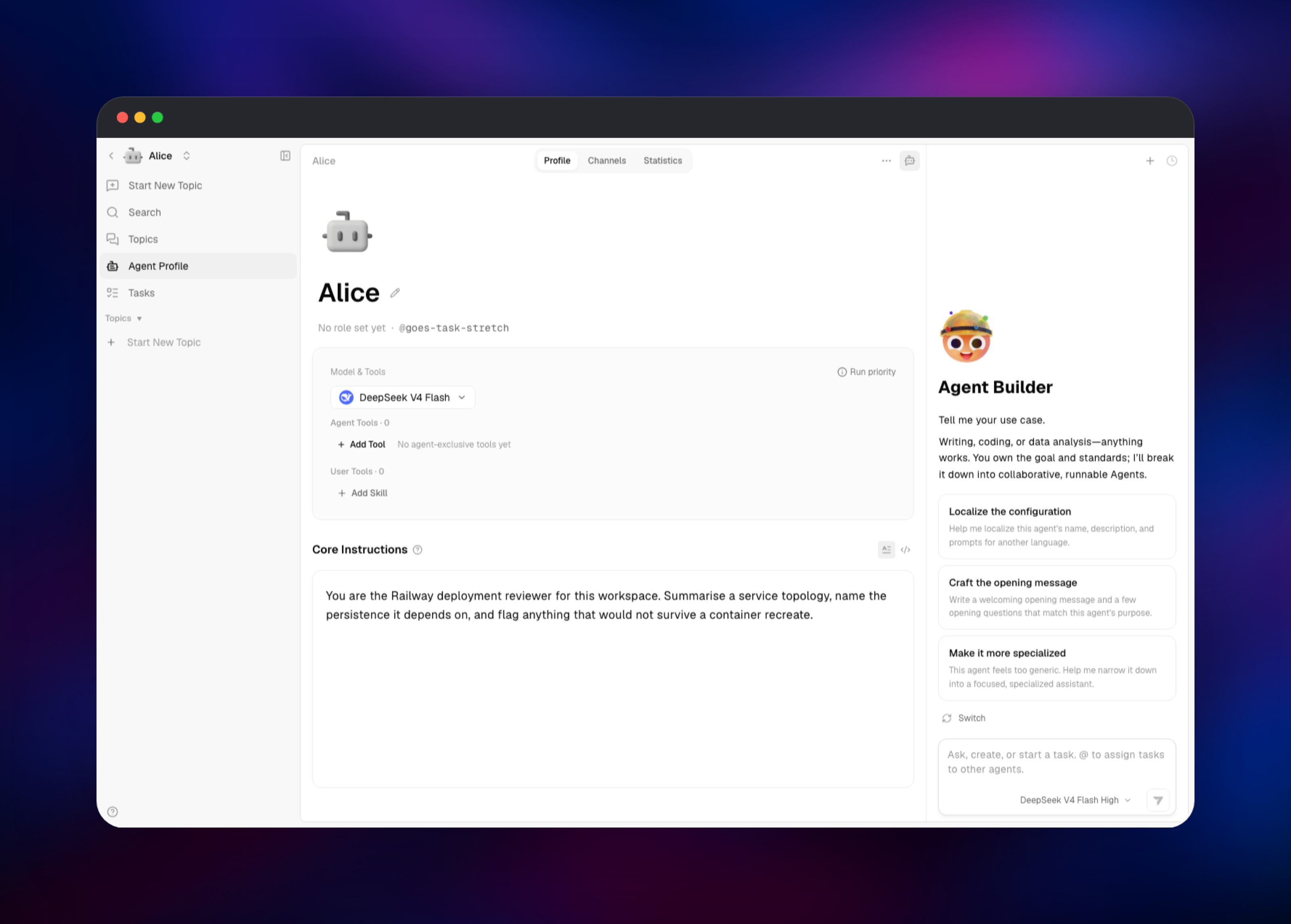Click the Agent Builder chat input field

[x=1056, y=762]
